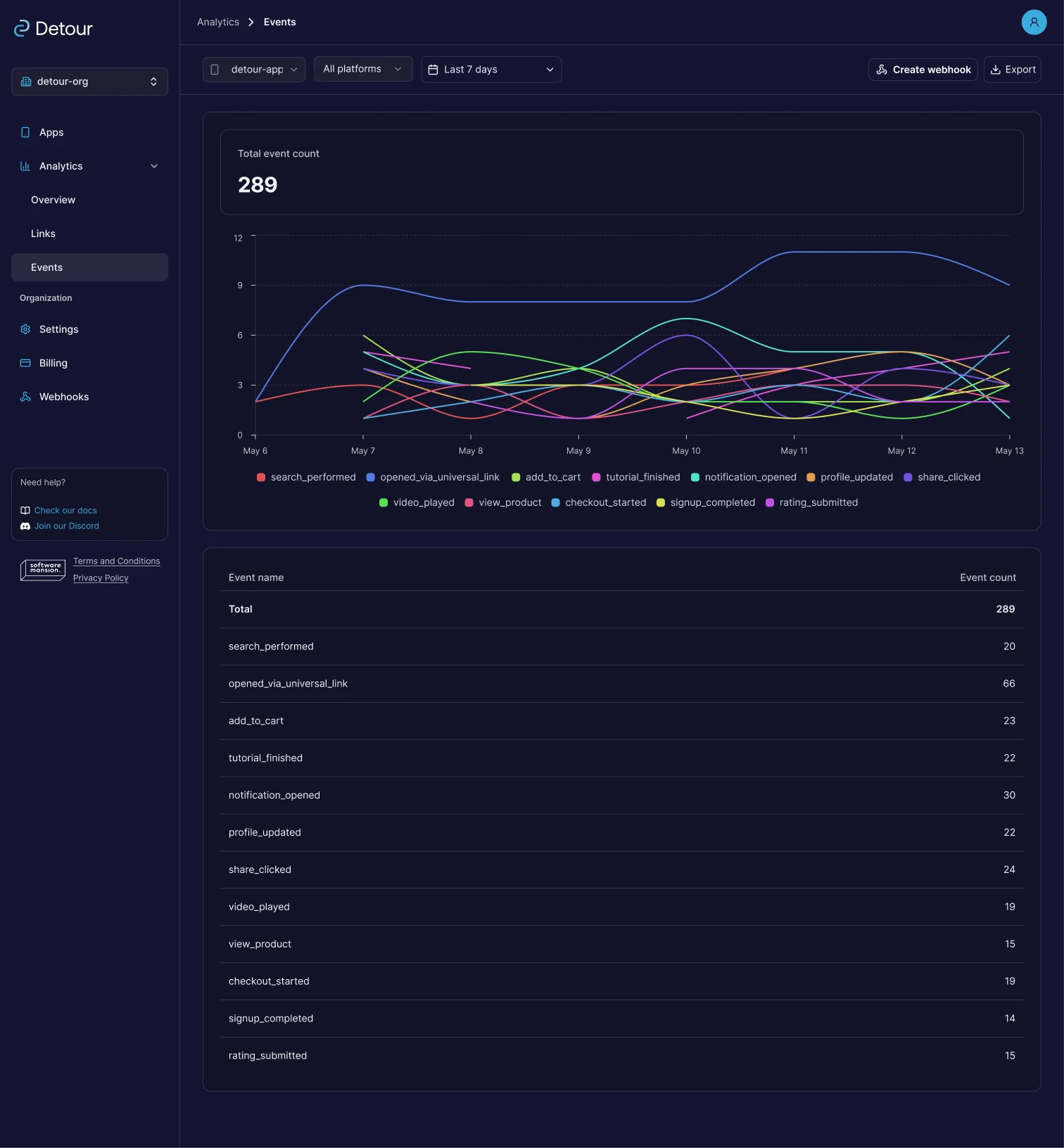Open the Last 7 days date dropdown
The width and height of the screenshot is (1064, 1148).
[x=491, y=70]
